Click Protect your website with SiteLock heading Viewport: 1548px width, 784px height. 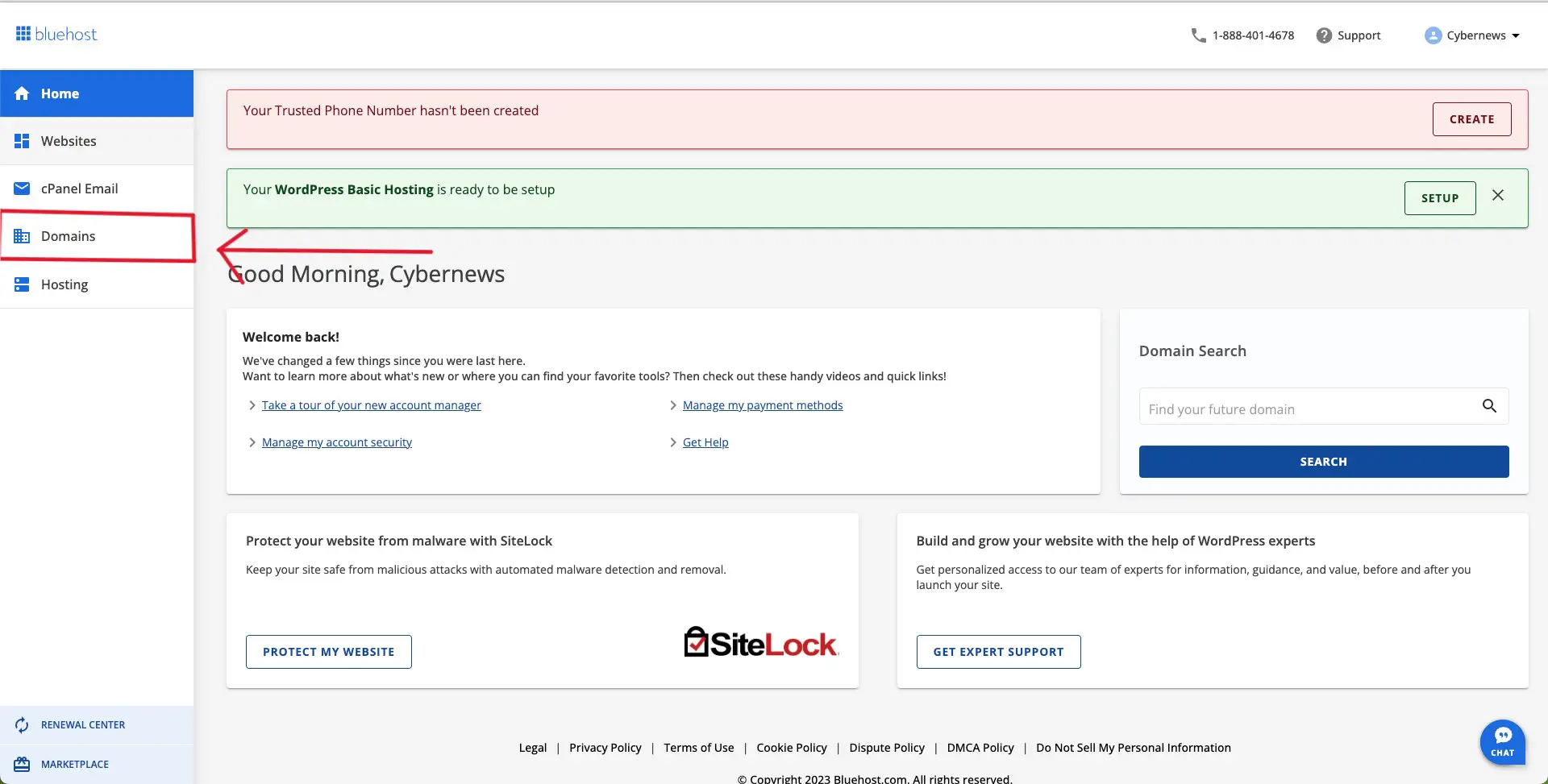[x=399, y=541]
